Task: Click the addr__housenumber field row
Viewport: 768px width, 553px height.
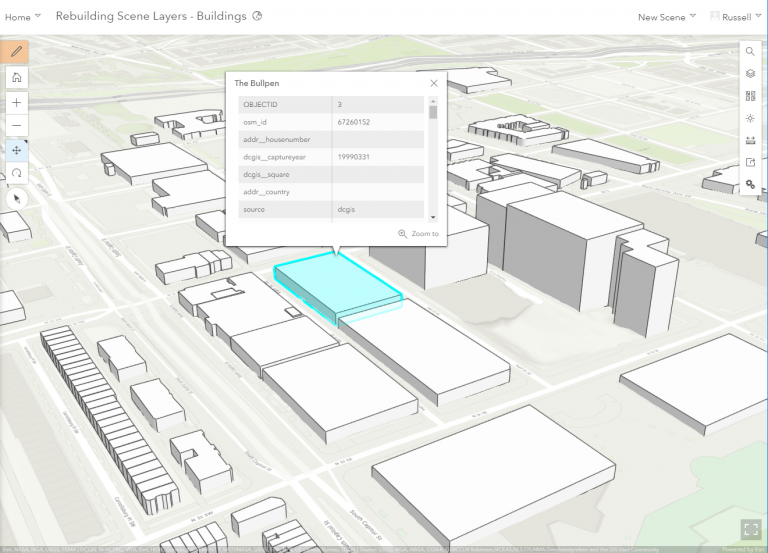Action: (x=331, y=140)
